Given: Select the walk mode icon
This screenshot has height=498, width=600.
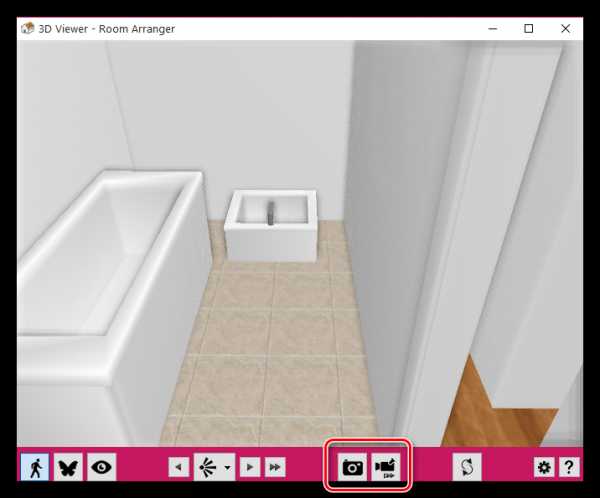Looking at the screenshot, I should [35, 467].
